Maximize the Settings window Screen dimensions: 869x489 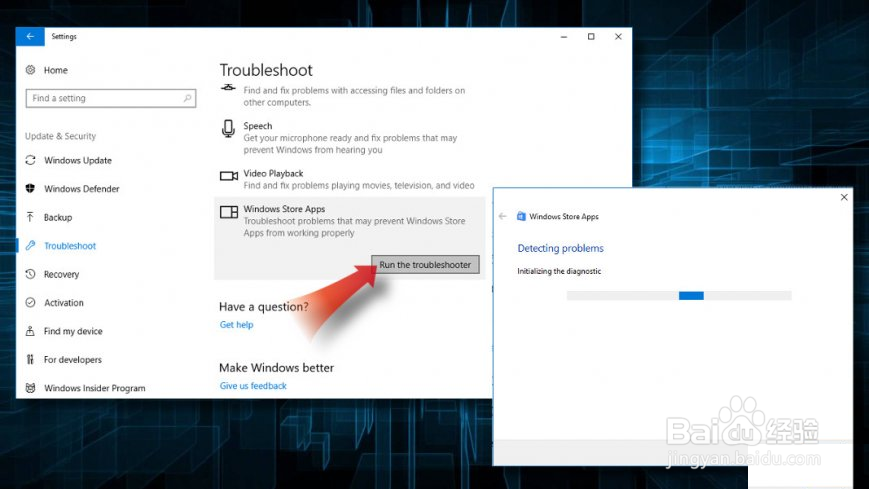(x=591, y=37)
